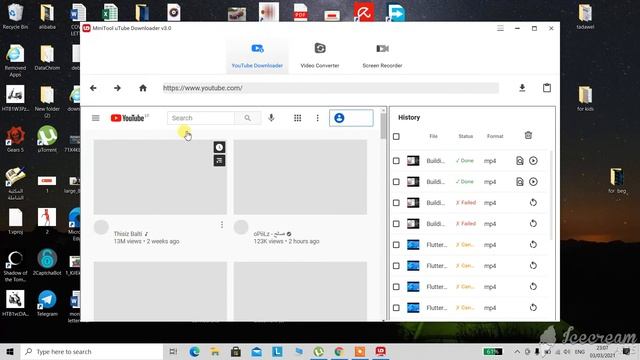Open File Explorer from the taskbar

pyautogui.click(x=215, y=351)
